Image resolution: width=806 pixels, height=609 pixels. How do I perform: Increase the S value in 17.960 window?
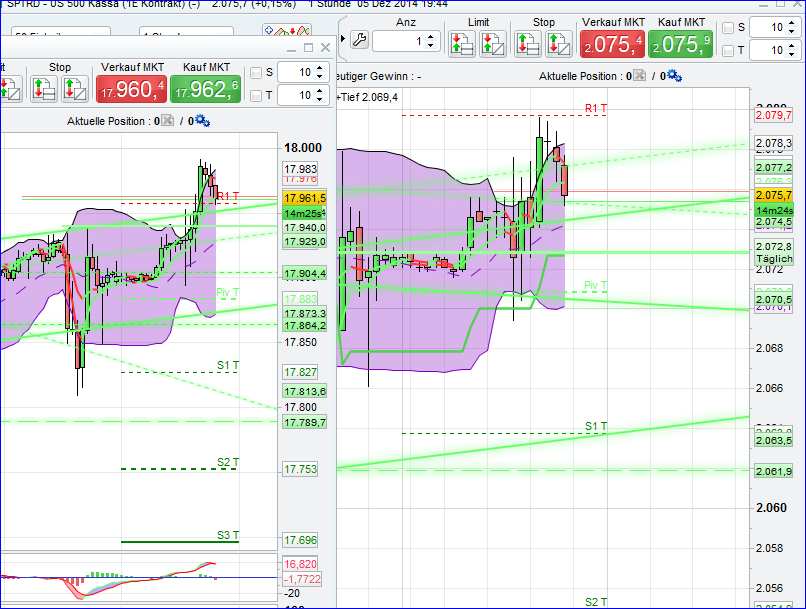click(320, 68)
